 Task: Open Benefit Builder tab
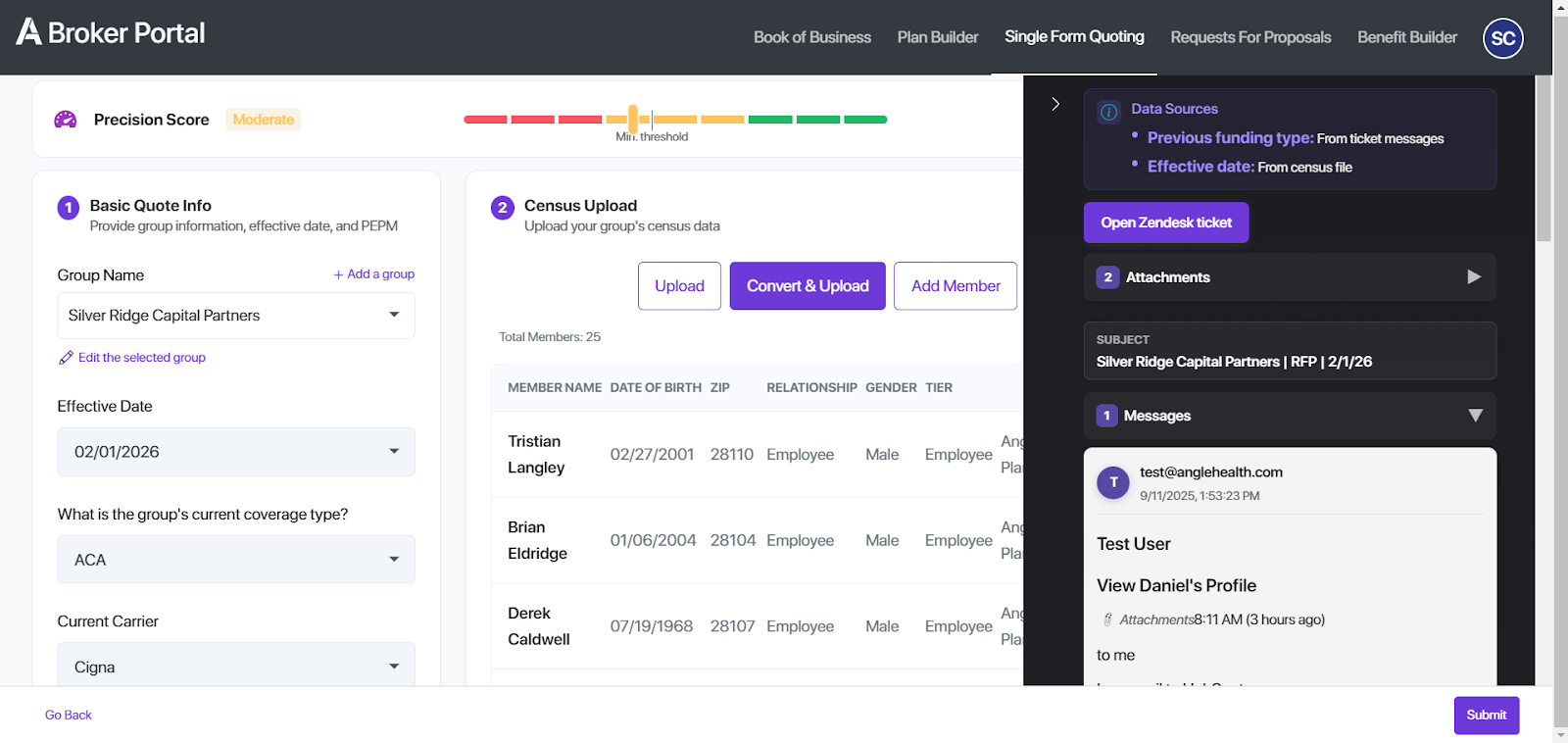point(1407,37)
